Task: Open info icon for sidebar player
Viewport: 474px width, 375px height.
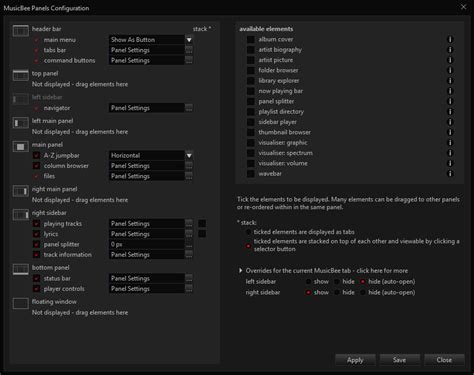Action: point(450,122)
